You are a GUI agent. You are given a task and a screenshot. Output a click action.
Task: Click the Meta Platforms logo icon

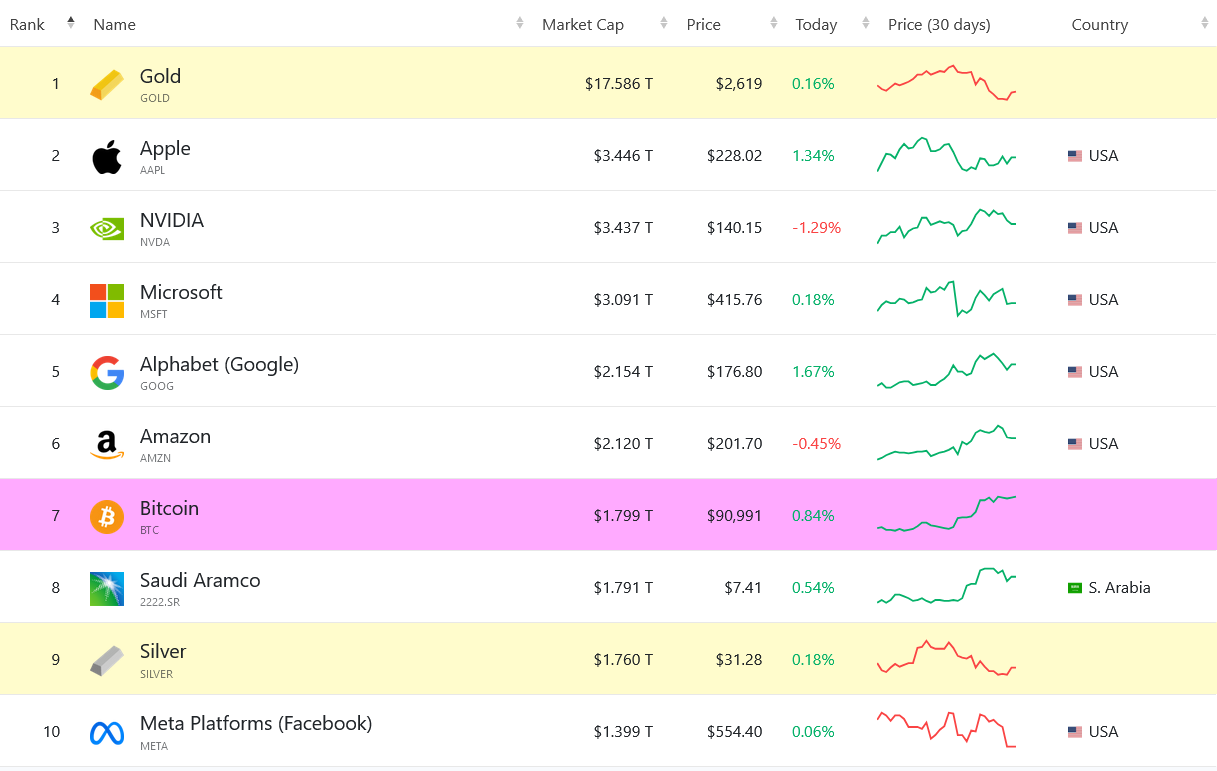coord(107,733)
